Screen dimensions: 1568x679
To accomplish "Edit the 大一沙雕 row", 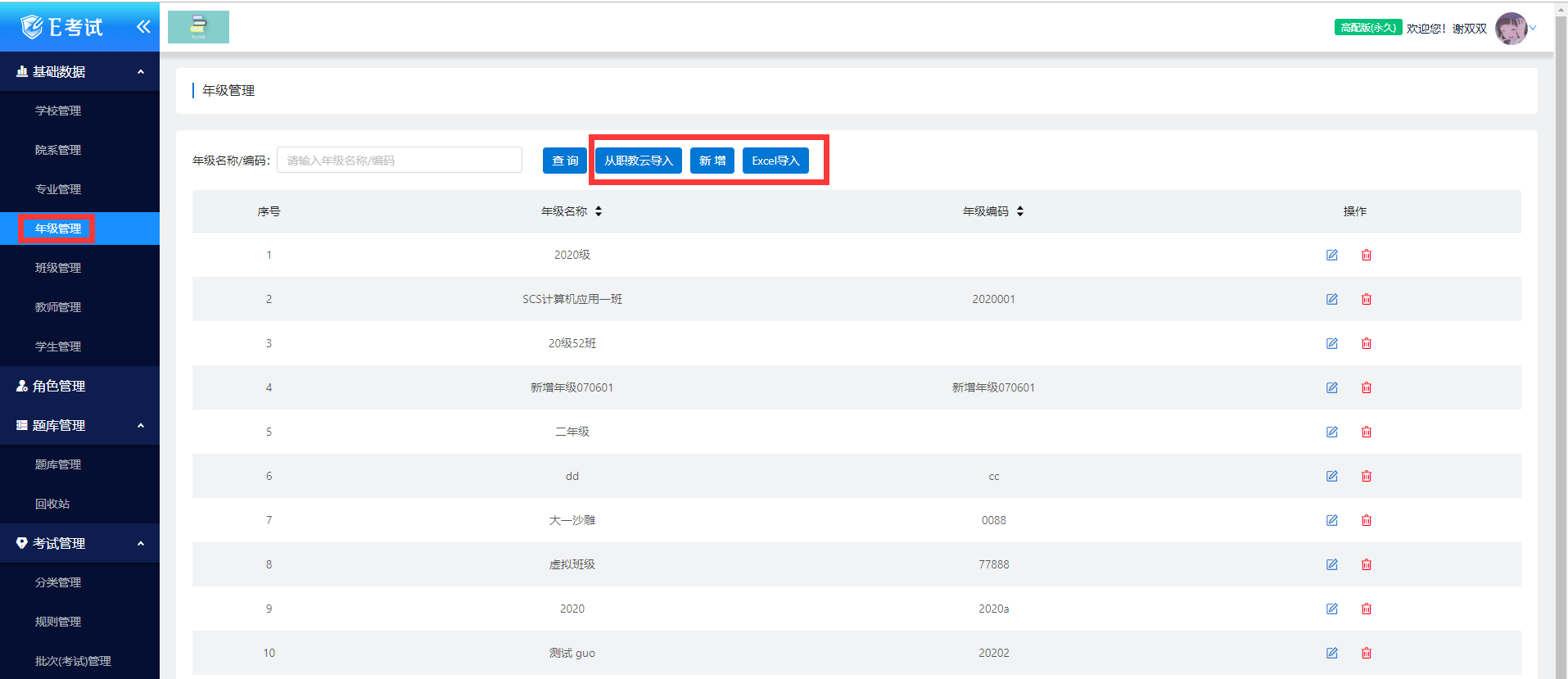I will pos(1332,520).
